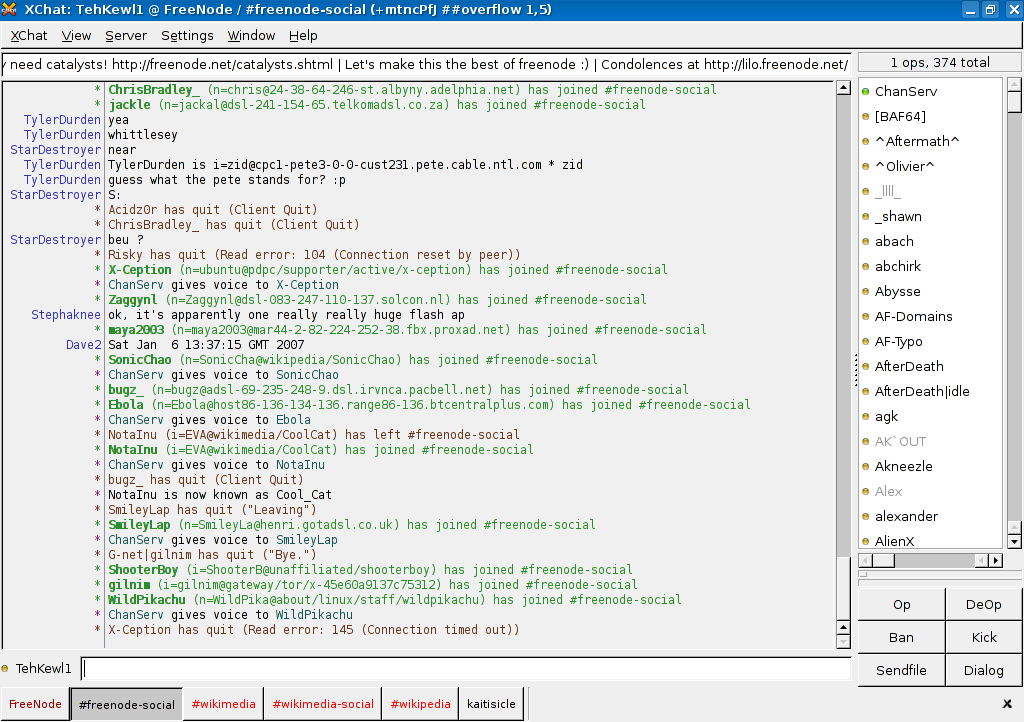
Task: Click TylerDurden's nick beside 'whittlesey'
Action: [x=62, y=134]
